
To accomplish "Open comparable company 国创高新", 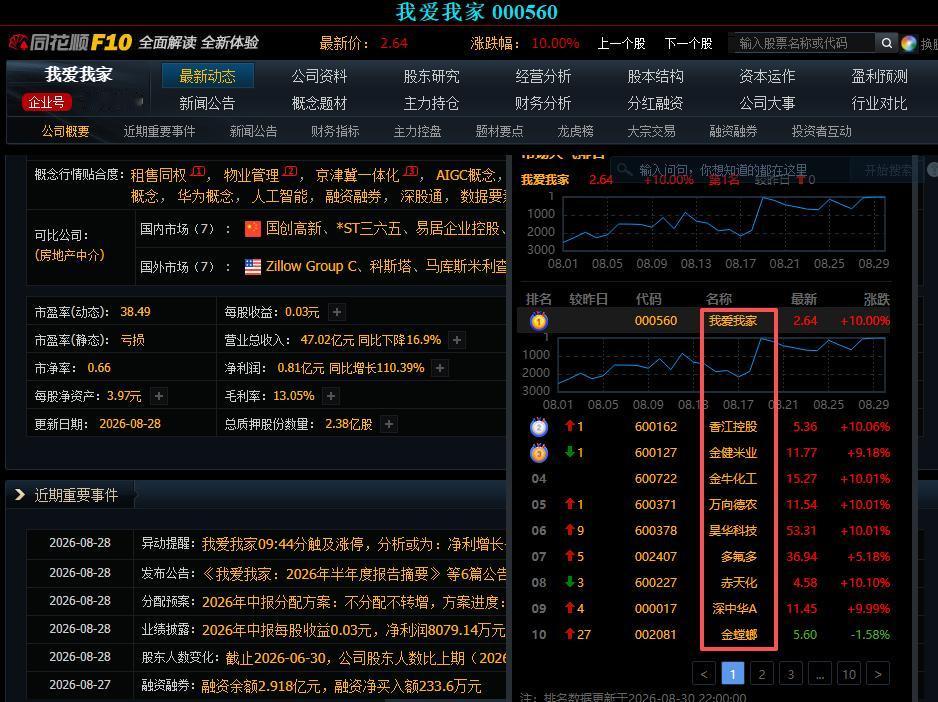I will coord(294,229).
